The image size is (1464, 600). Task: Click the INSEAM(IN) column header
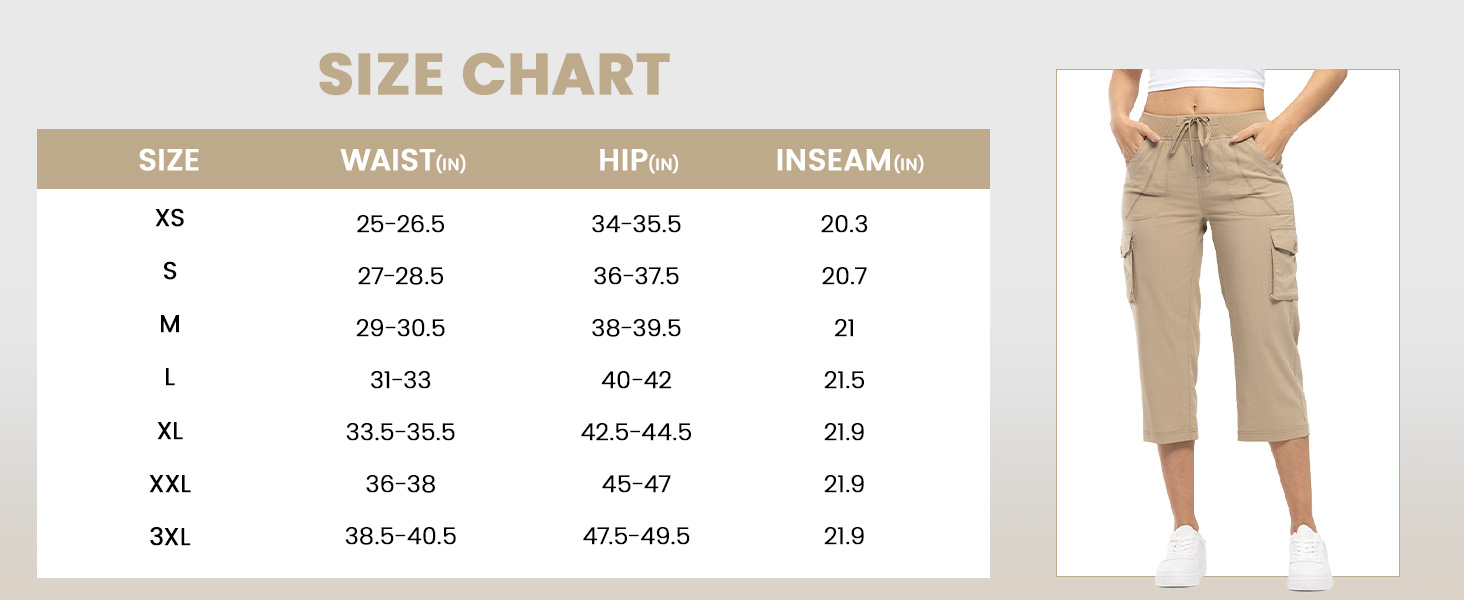pyautogui.click(x=849, y=161)
